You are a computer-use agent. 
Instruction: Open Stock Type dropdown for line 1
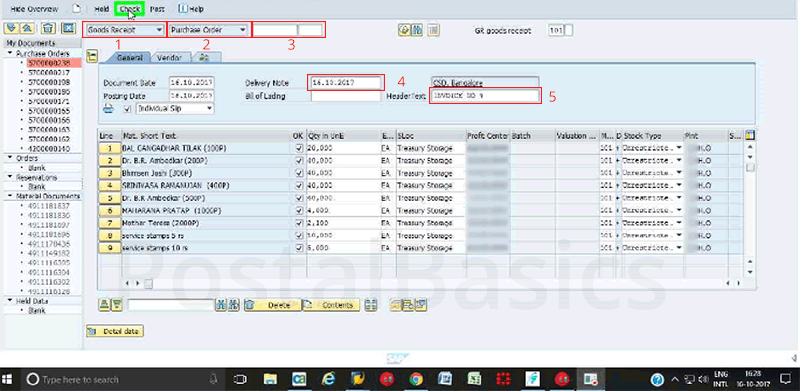pos(679,148)
